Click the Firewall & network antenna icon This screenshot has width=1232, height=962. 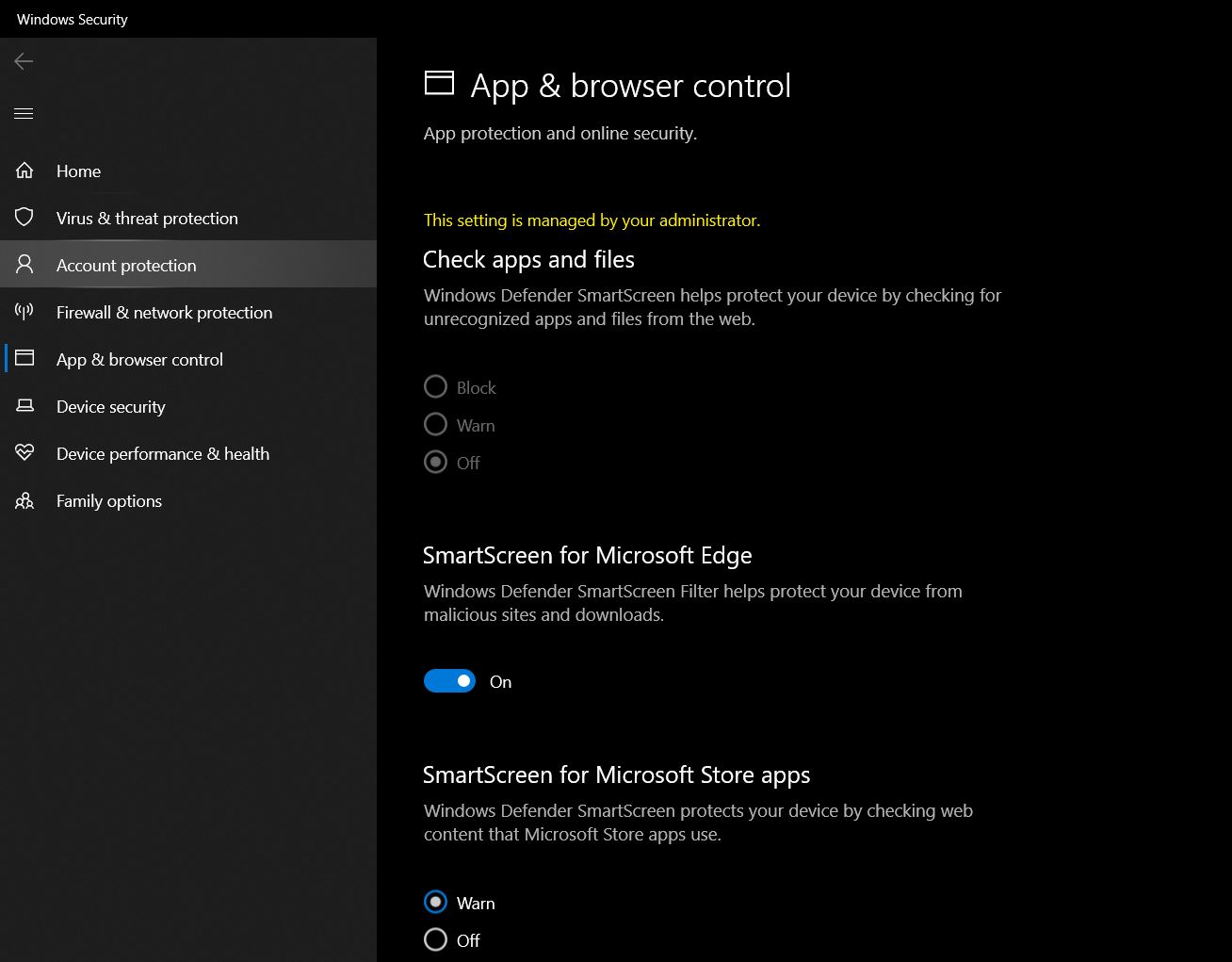coord(24,312)
